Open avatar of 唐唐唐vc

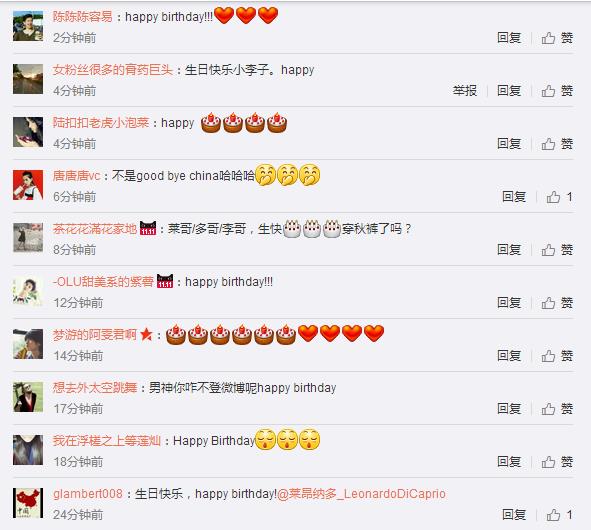(x=28, y=185)
